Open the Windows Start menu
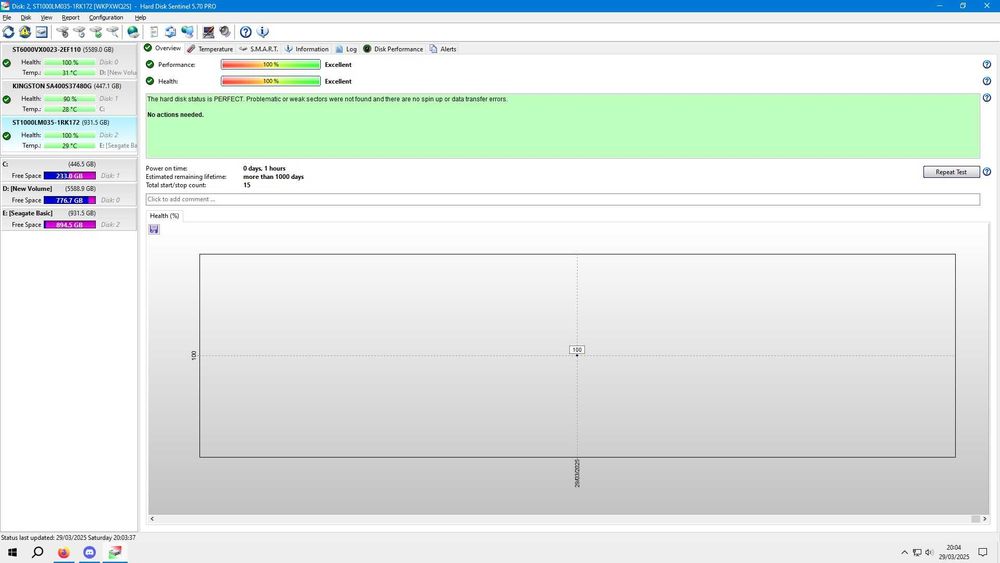The width and height of the screenshot is (1000, 563). click(x=12, y=552)
